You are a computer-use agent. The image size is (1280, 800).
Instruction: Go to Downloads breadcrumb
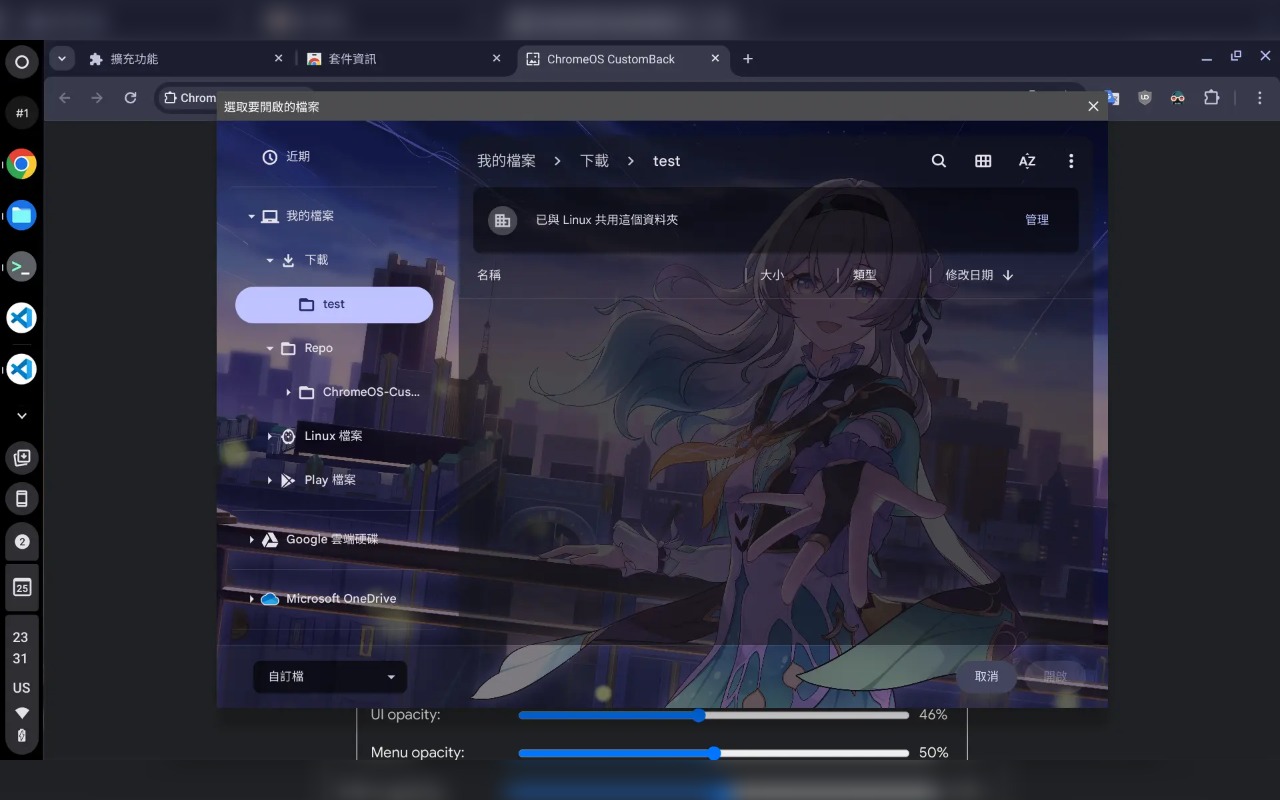coord(594,161)
